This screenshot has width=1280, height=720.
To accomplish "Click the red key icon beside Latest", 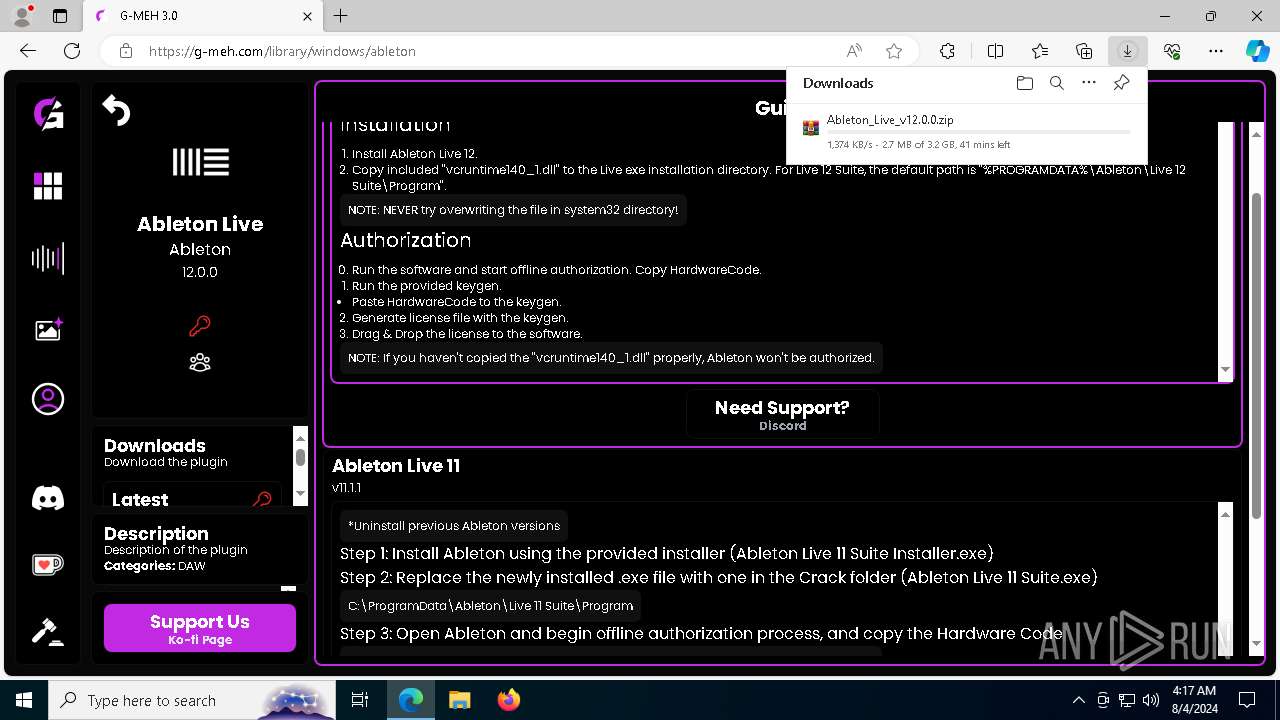I will (263, 499).
